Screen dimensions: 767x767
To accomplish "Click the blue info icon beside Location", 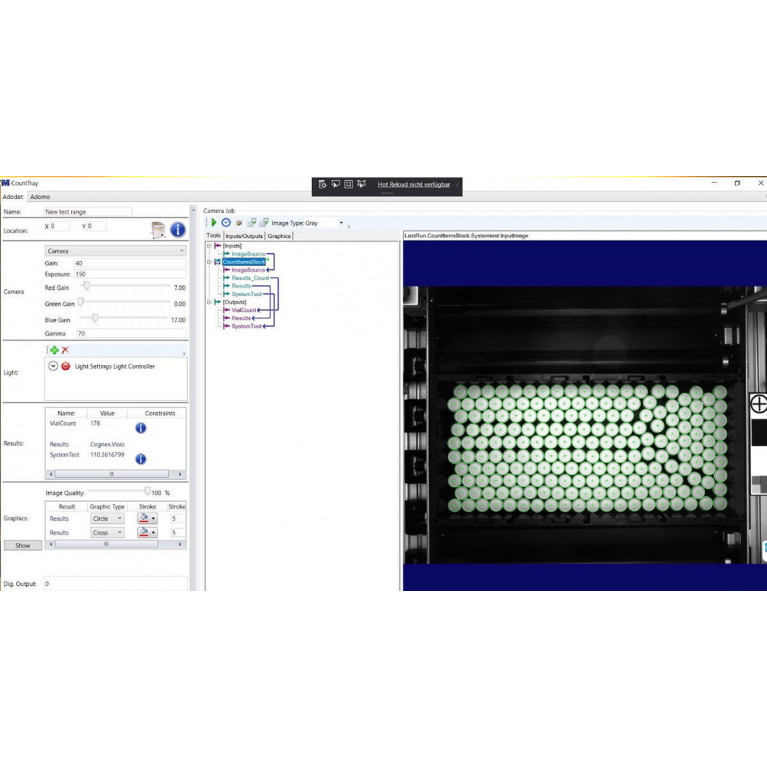I will 177,230.
